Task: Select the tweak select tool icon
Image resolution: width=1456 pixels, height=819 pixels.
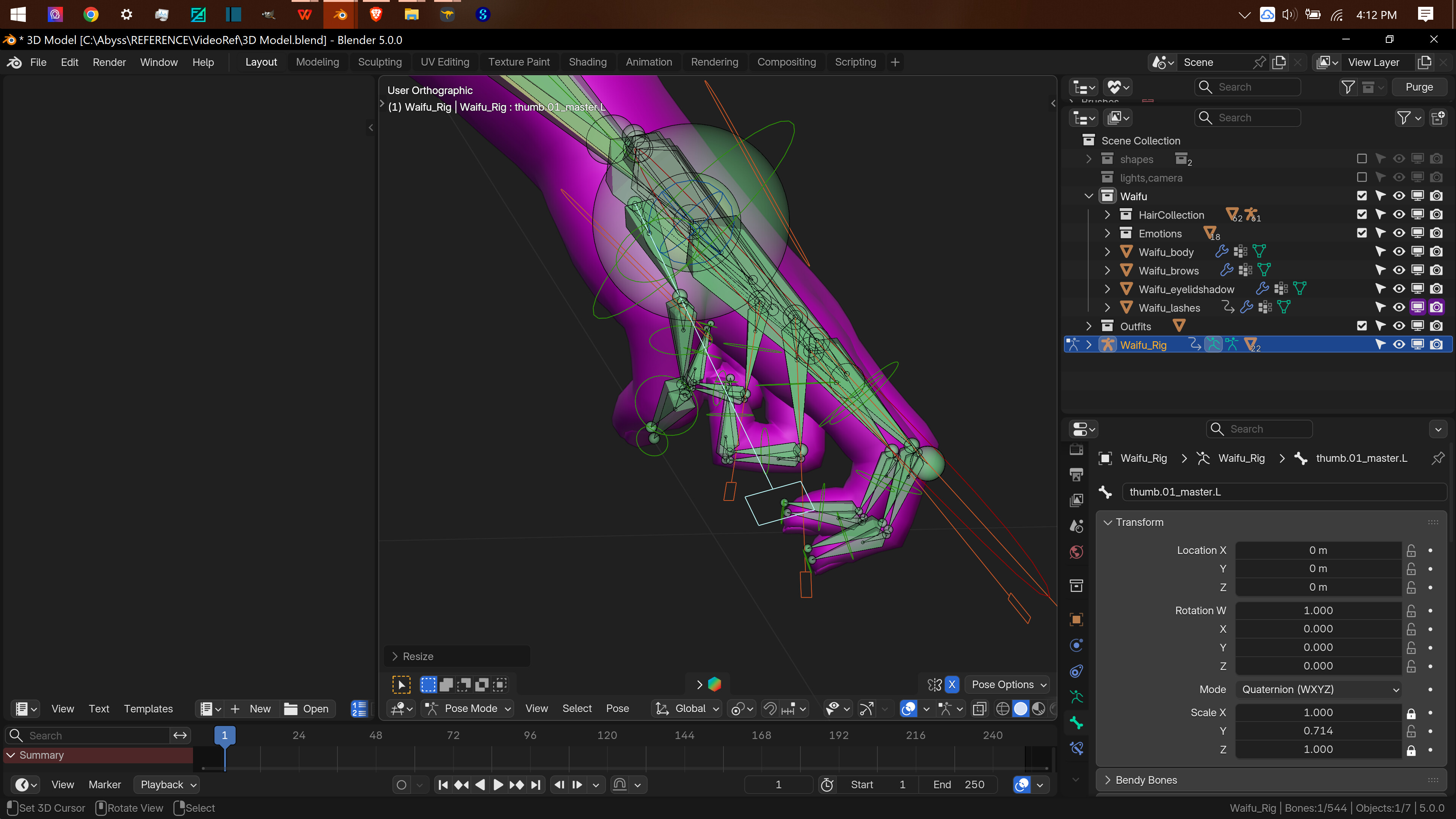Action: click(x=401, y=685)
